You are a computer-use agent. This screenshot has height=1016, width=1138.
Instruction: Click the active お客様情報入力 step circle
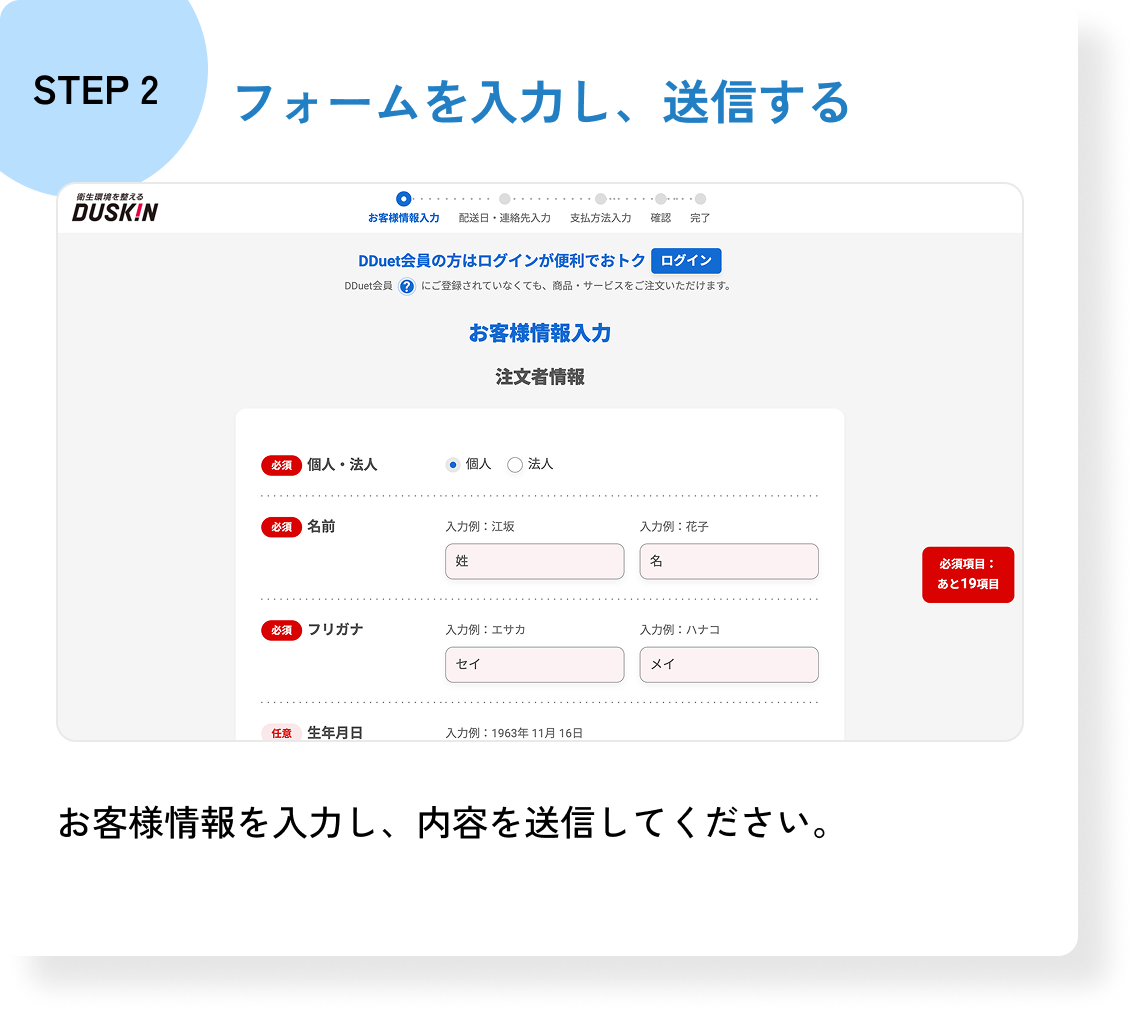coord(403,199)
